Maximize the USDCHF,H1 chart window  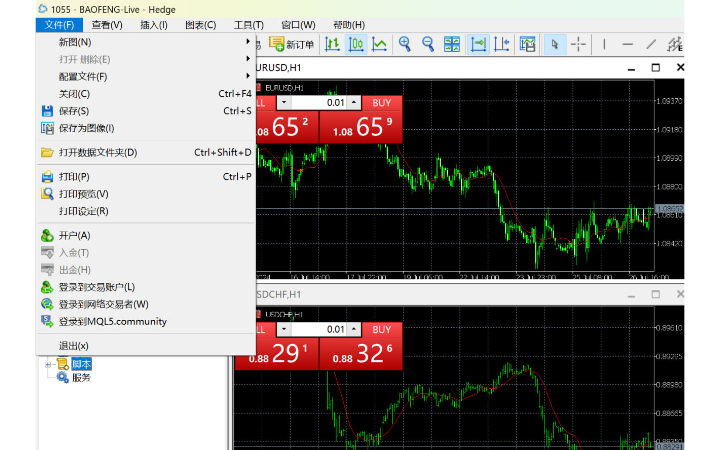(x=656, y=294)
